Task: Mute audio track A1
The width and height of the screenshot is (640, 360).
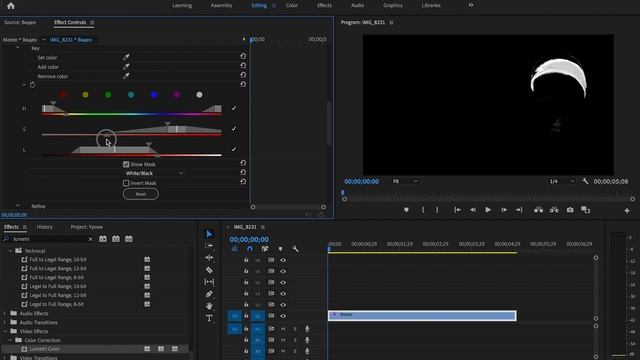Action: click(283, 329)
